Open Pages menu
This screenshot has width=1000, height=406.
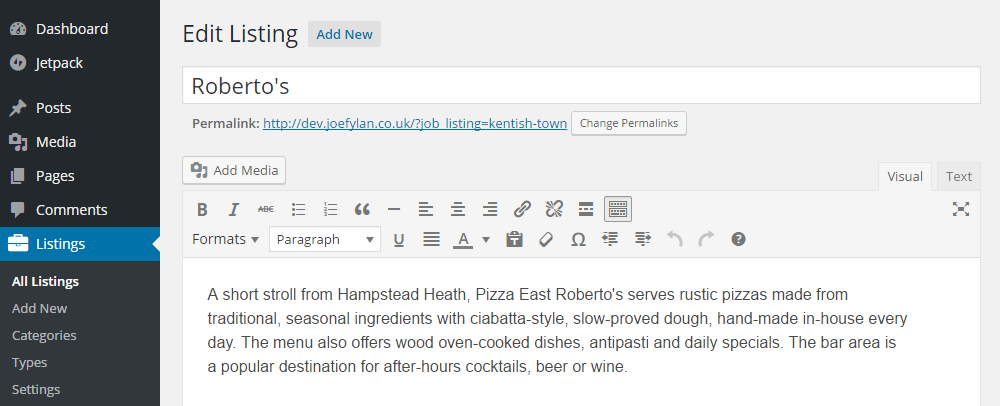coord(80,176)
